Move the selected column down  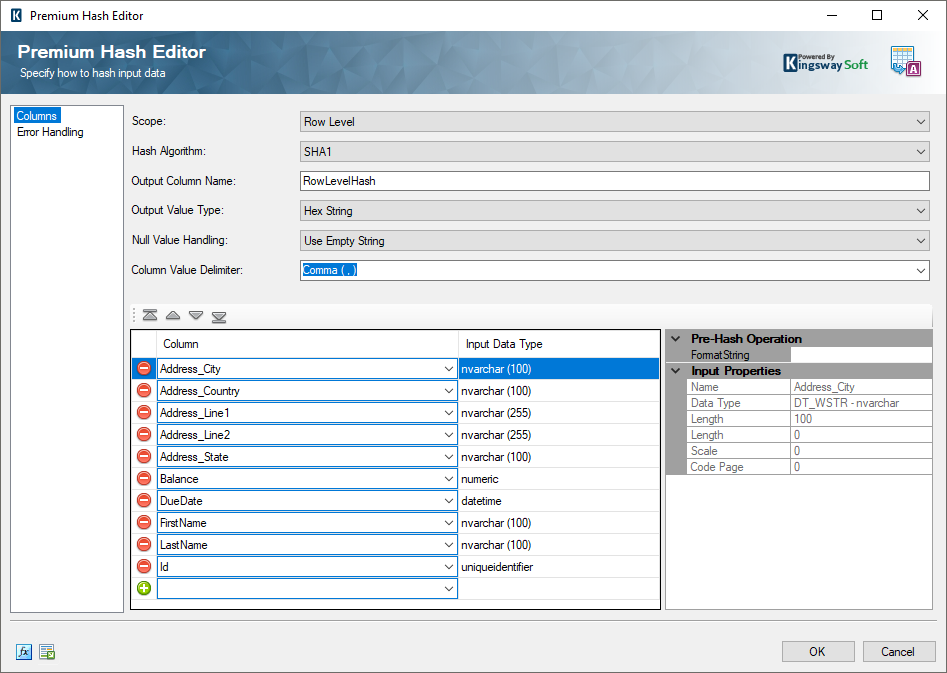pyautogui.click(x=195, y=315)
